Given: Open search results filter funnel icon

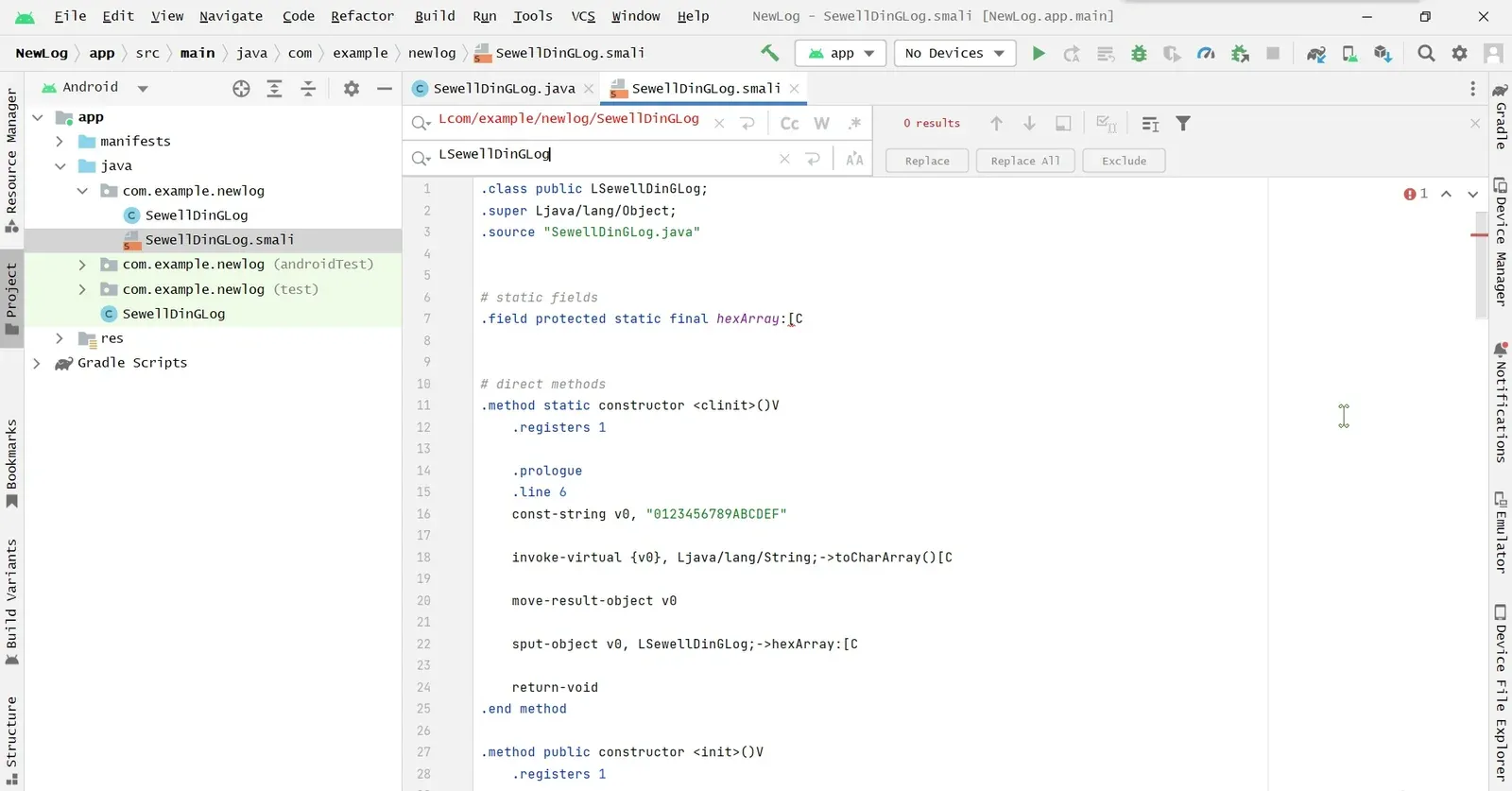Looking at the screenshot, I should click(x=1183, y=124).
